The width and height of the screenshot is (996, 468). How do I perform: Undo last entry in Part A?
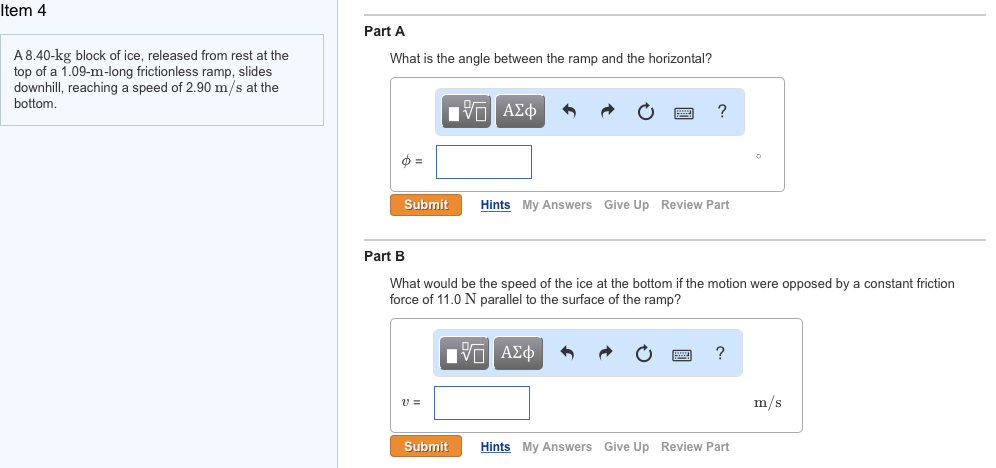(x=570, y=111)
